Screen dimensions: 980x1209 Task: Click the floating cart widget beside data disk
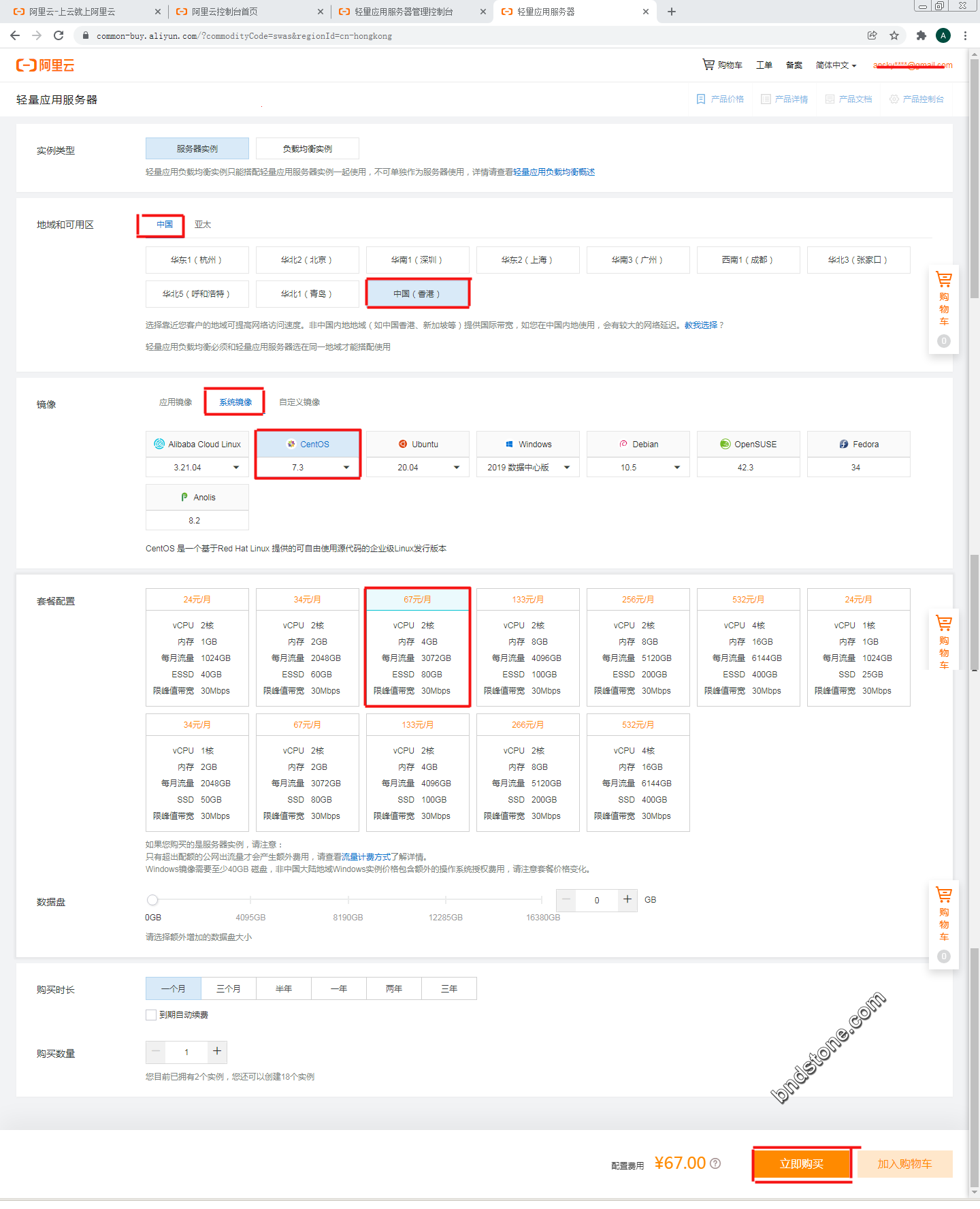point(944,924)
